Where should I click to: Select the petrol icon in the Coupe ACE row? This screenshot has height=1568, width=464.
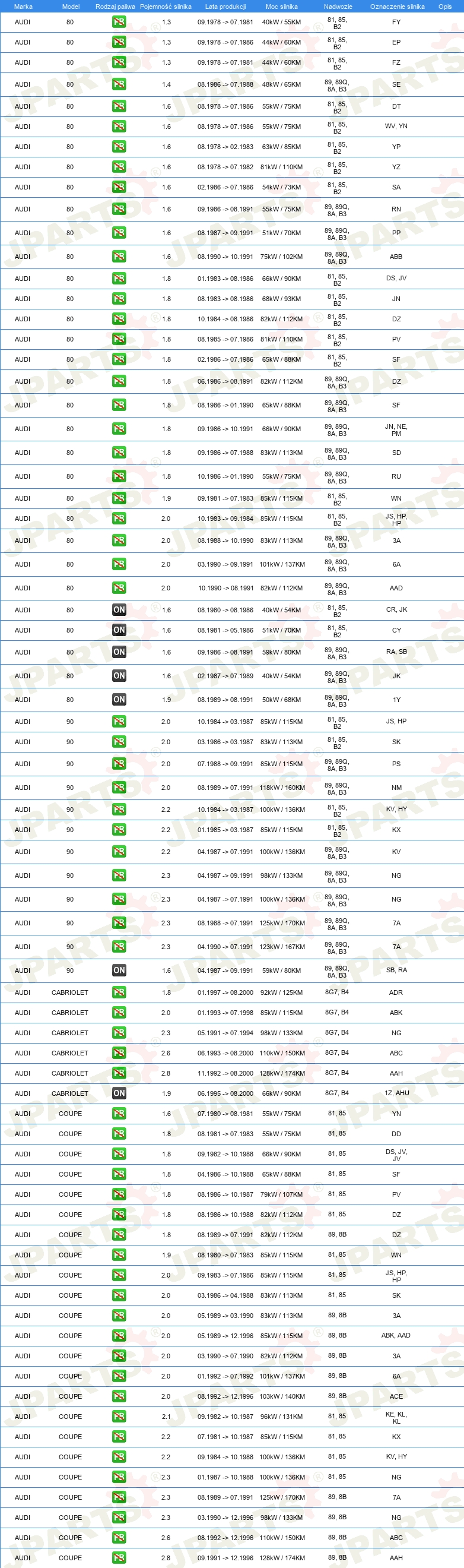pyautogui.click(x=119, y=1396)
